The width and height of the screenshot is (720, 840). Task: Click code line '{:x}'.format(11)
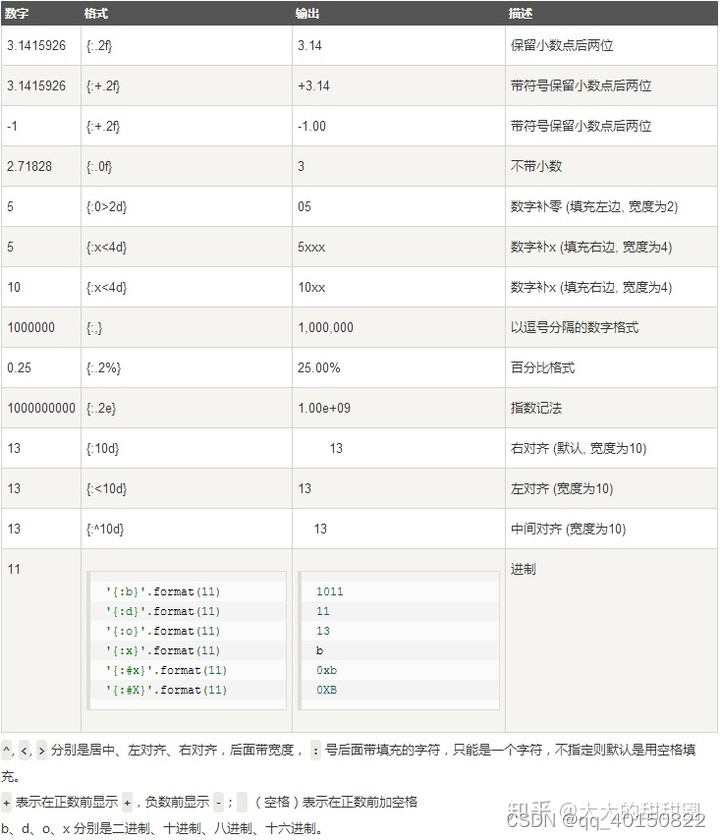click(163, 650)
